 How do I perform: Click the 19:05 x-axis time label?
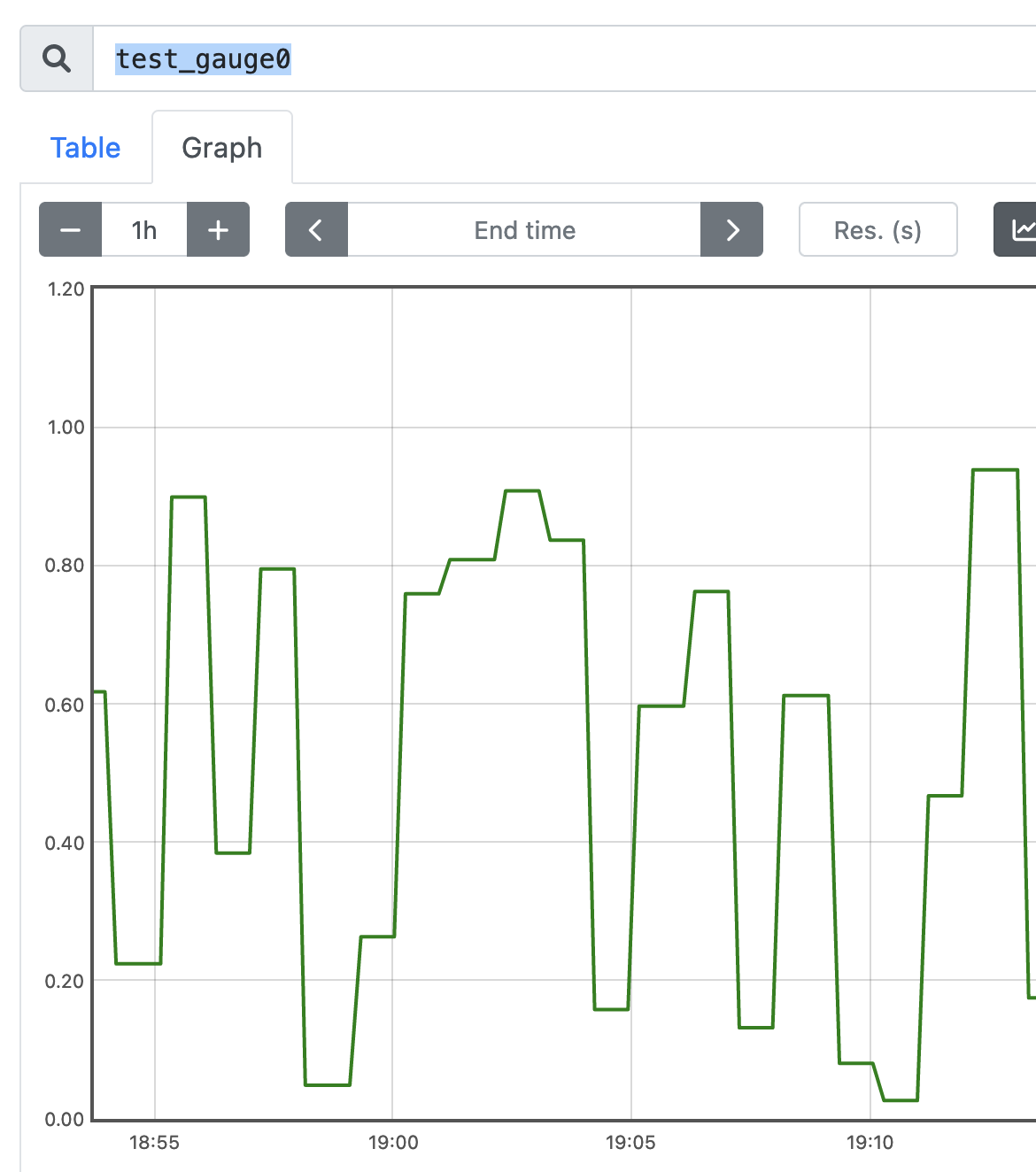[630, 1143]
